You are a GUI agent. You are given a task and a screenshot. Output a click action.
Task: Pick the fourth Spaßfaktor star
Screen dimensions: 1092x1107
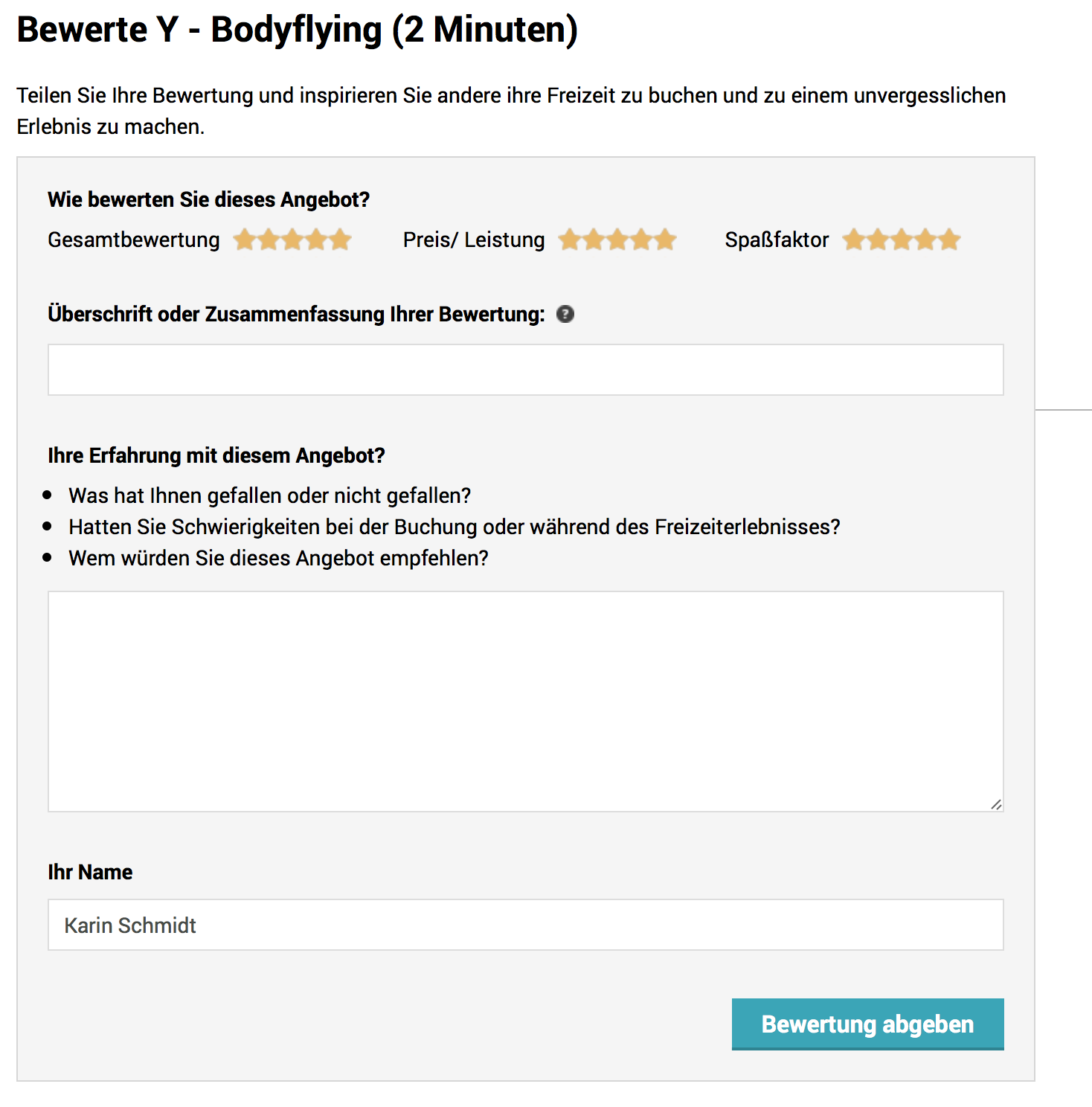925,240
